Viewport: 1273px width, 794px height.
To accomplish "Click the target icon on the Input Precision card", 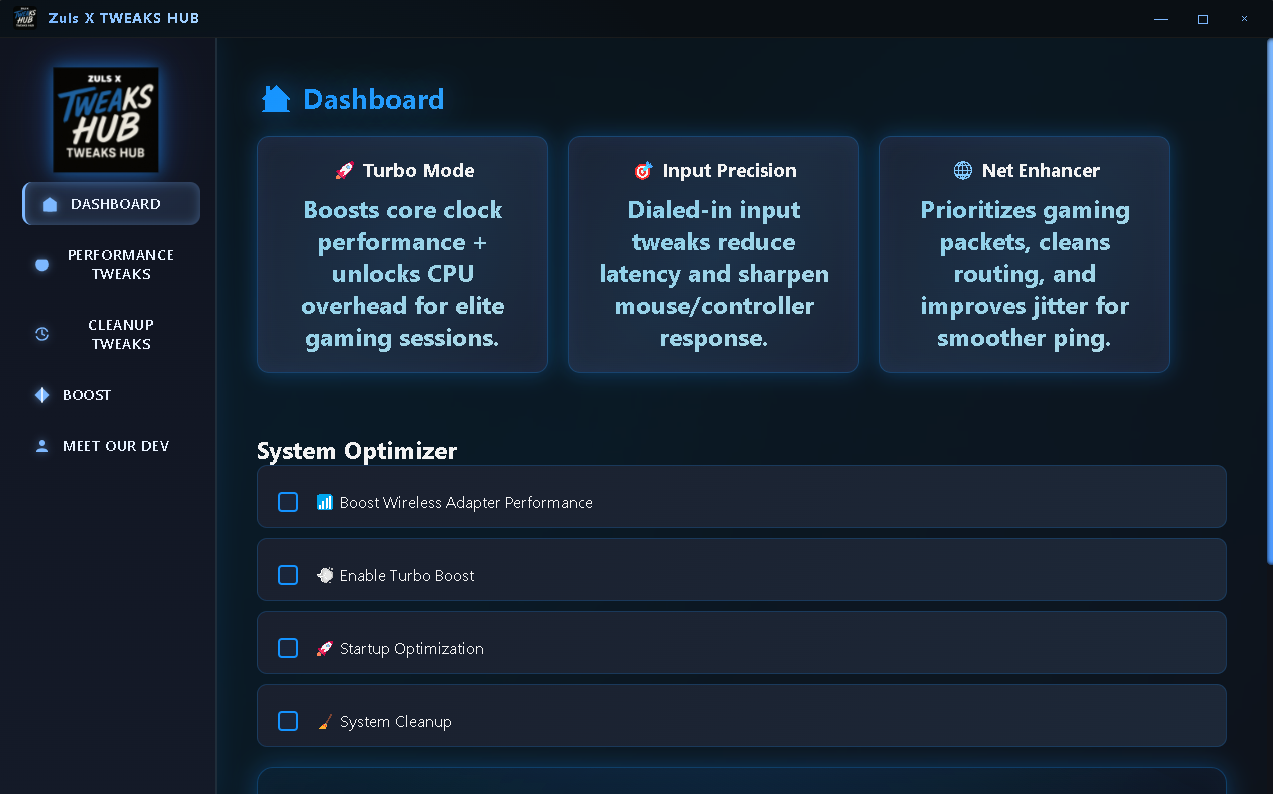I will point(643,171).
